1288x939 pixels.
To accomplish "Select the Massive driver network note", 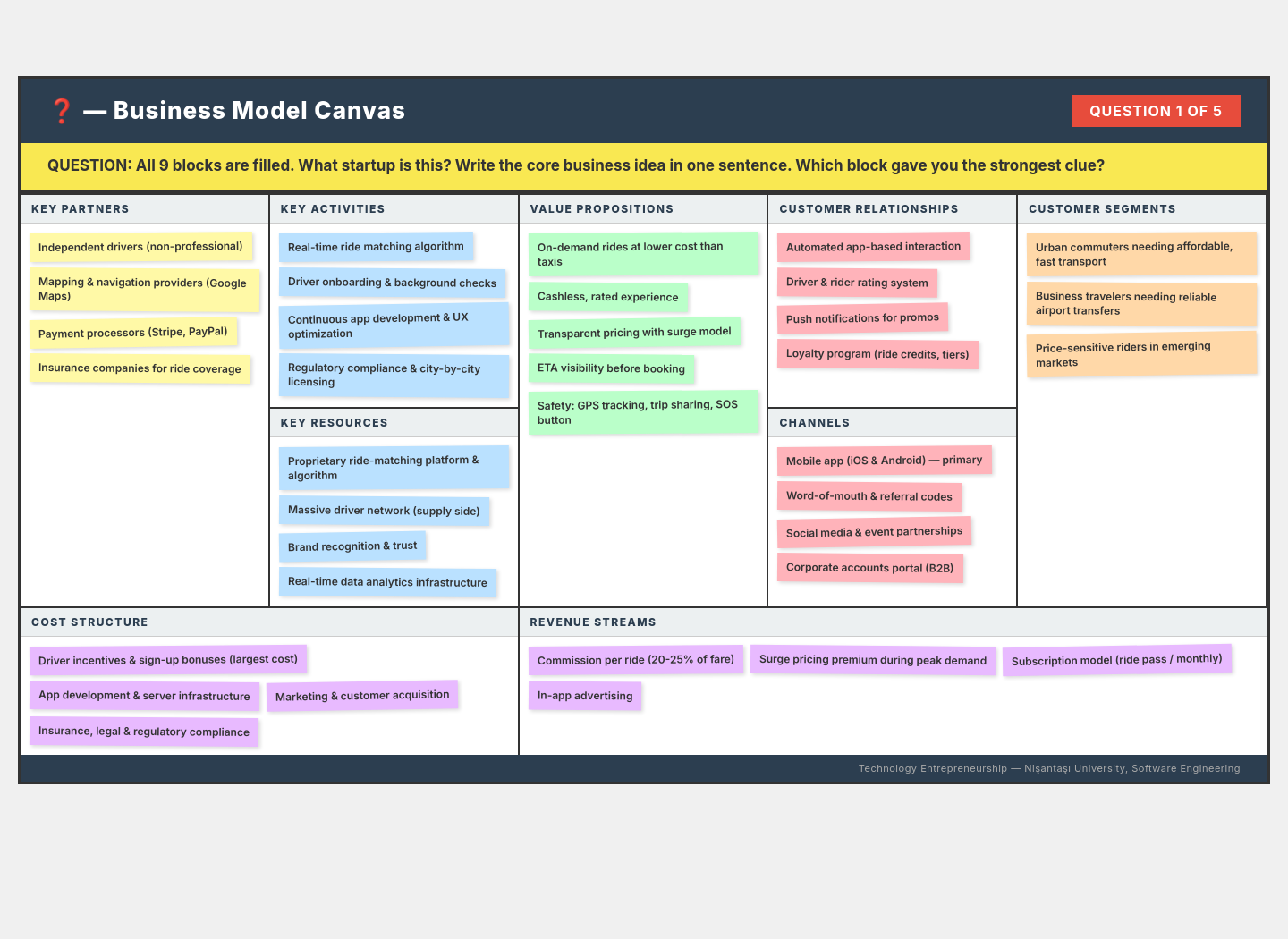I will (x=384, y=511).
